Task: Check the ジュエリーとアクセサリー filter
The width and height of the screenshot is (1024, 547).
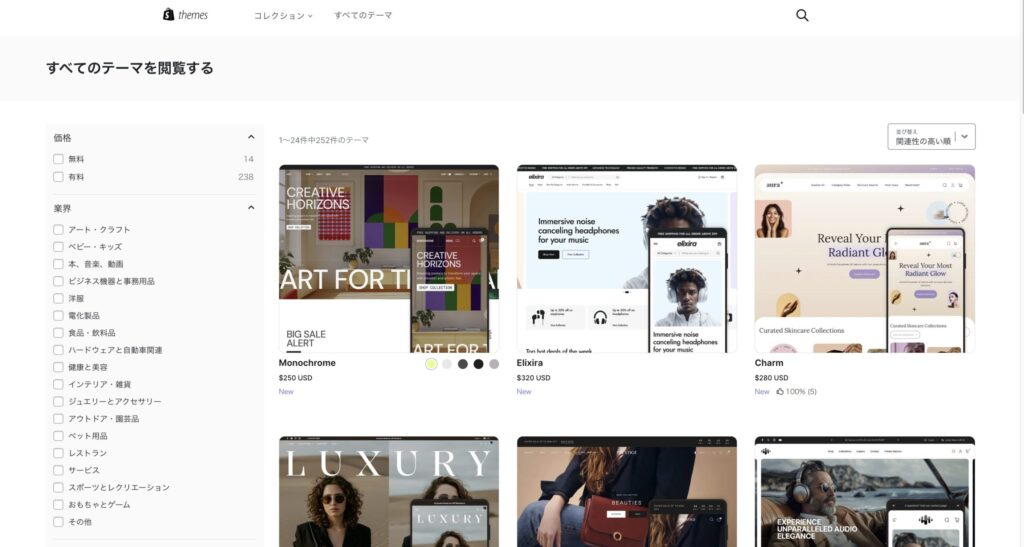Action: point(58,401)
